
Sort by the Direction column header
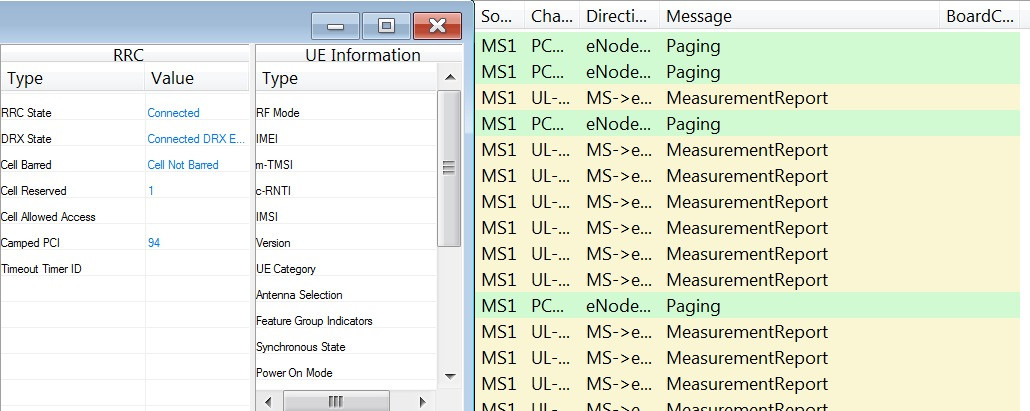click(x=619, y=16)
